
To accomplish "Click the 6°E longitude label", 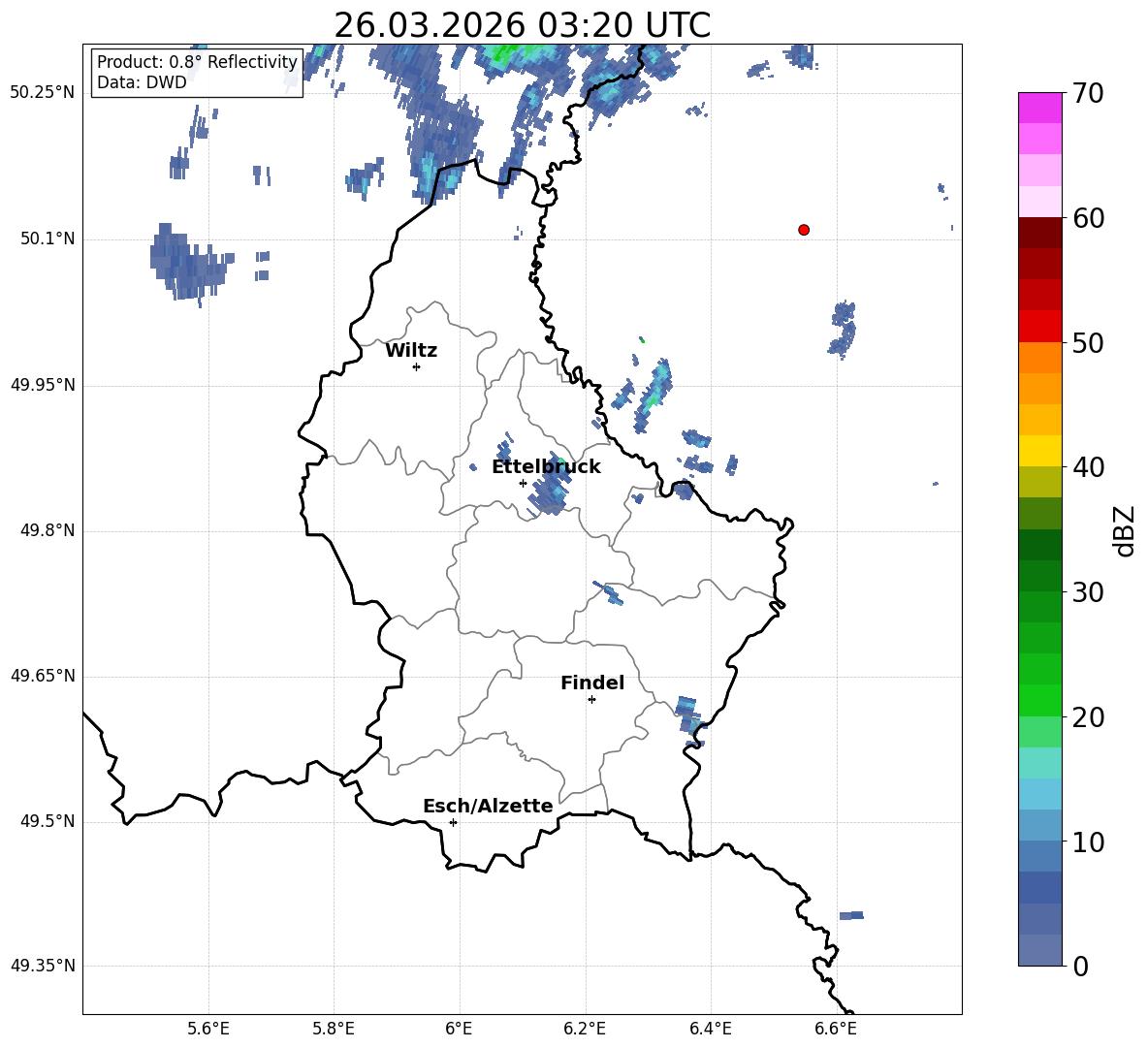I will point(459,1029).
